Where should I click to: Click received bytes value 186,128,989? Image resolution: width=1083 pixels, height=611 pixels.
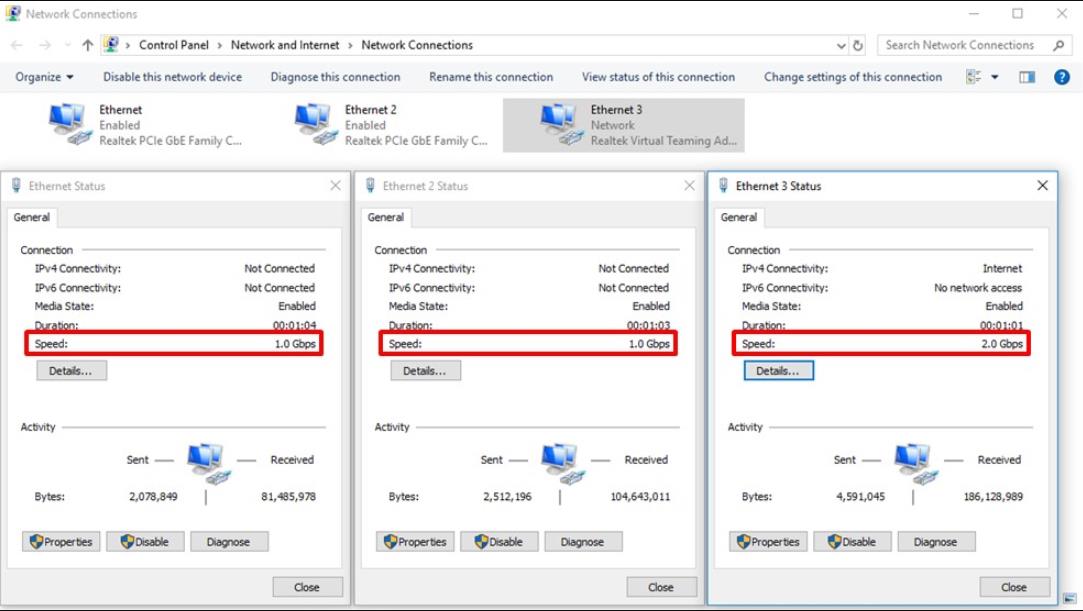993,496
